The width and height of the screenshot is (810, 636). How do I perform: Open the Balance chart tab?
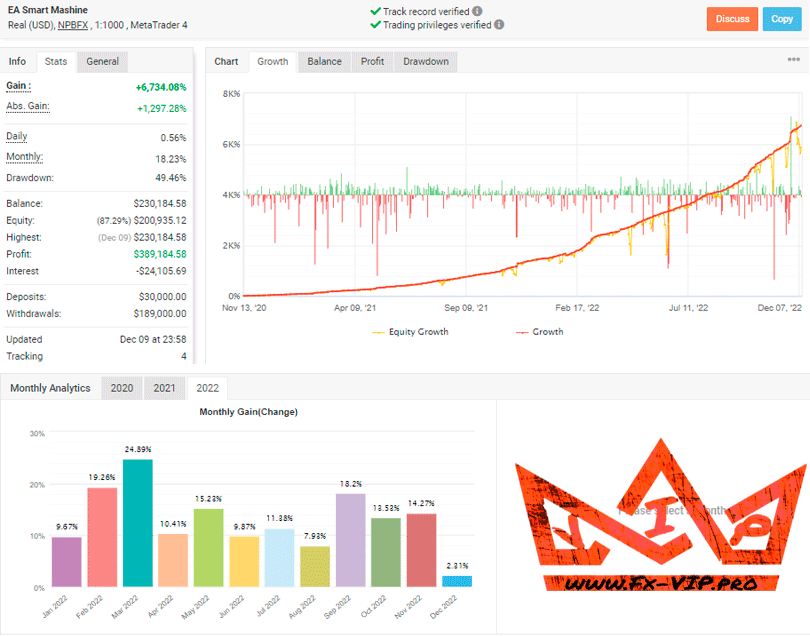point(324,62)
